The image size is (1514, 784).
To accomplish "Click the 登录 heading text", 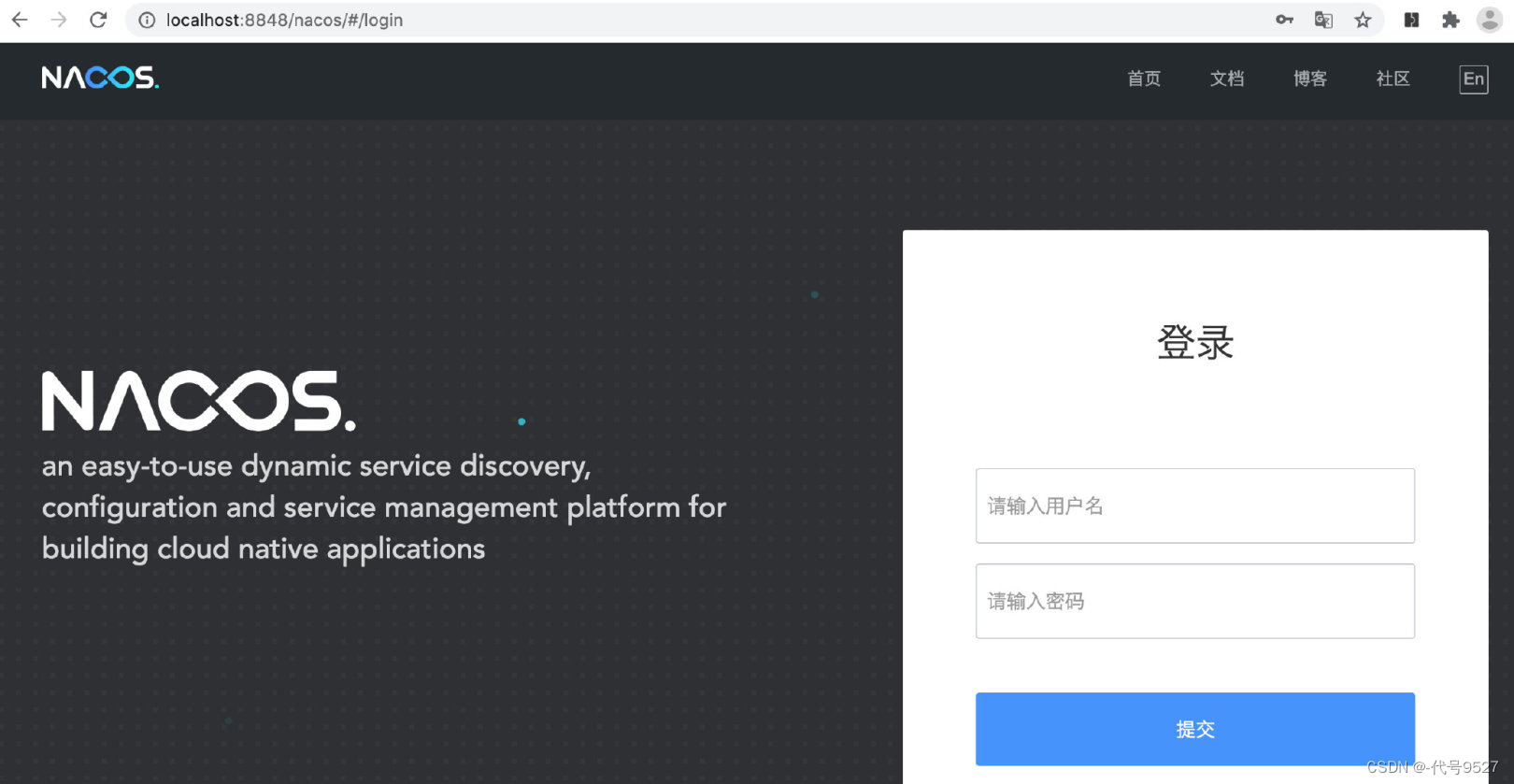I will pyautogui.click(x=1195, y=342).
